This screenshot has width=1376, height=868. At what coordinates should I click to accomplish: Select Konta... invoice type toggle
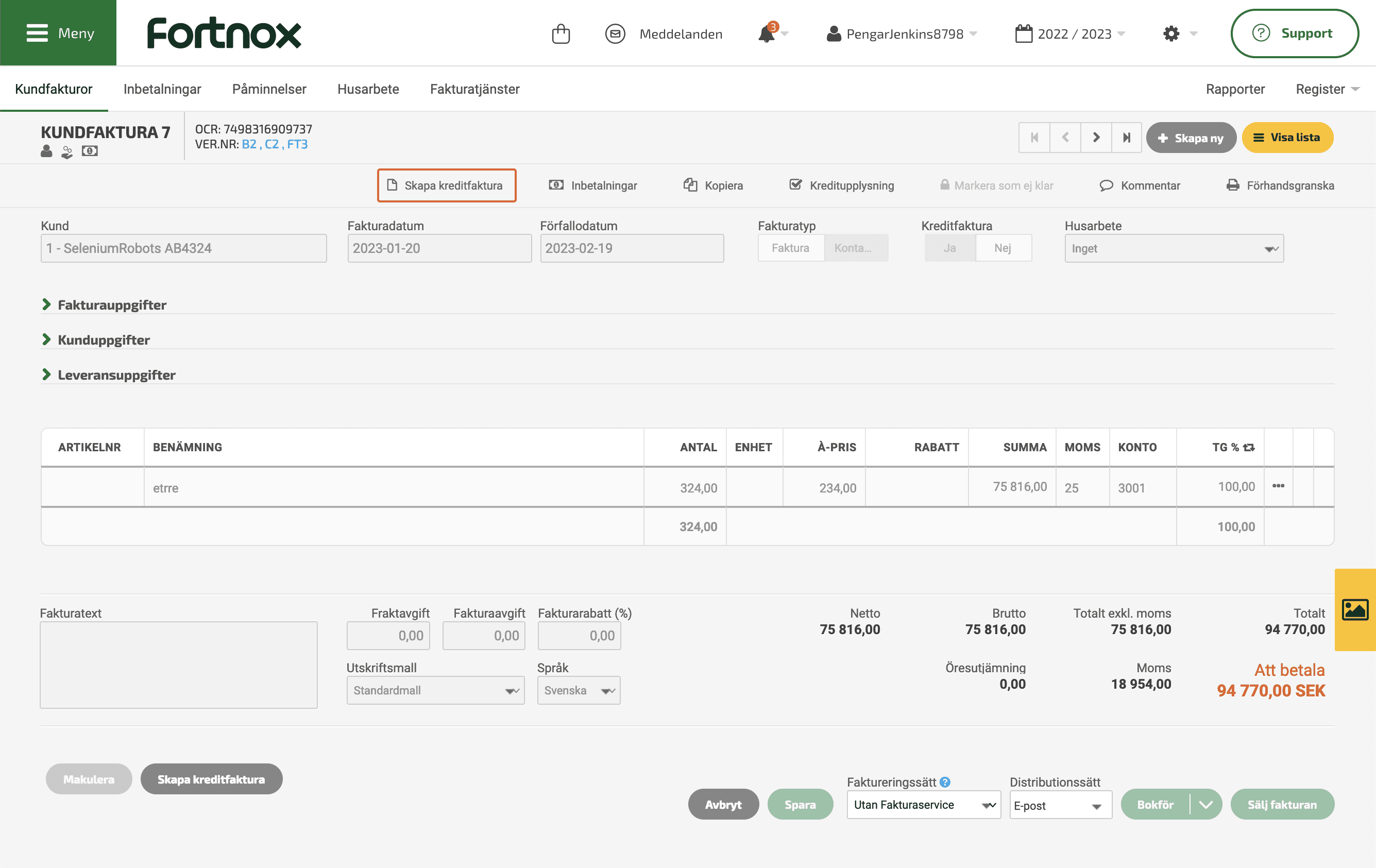pos(856,248)
